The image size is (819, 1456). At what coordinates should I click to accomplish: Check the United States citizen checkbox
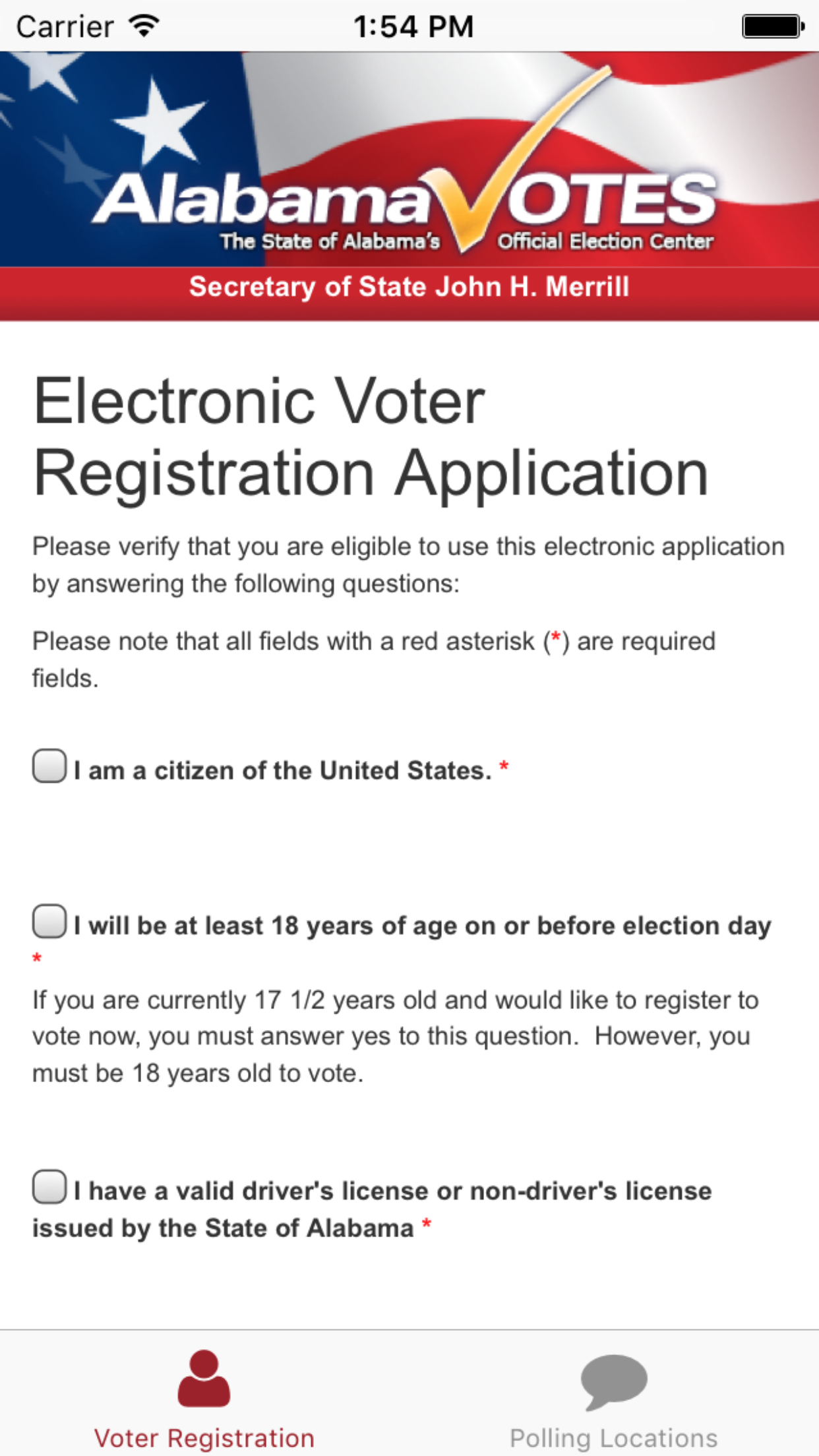(49, 766)
